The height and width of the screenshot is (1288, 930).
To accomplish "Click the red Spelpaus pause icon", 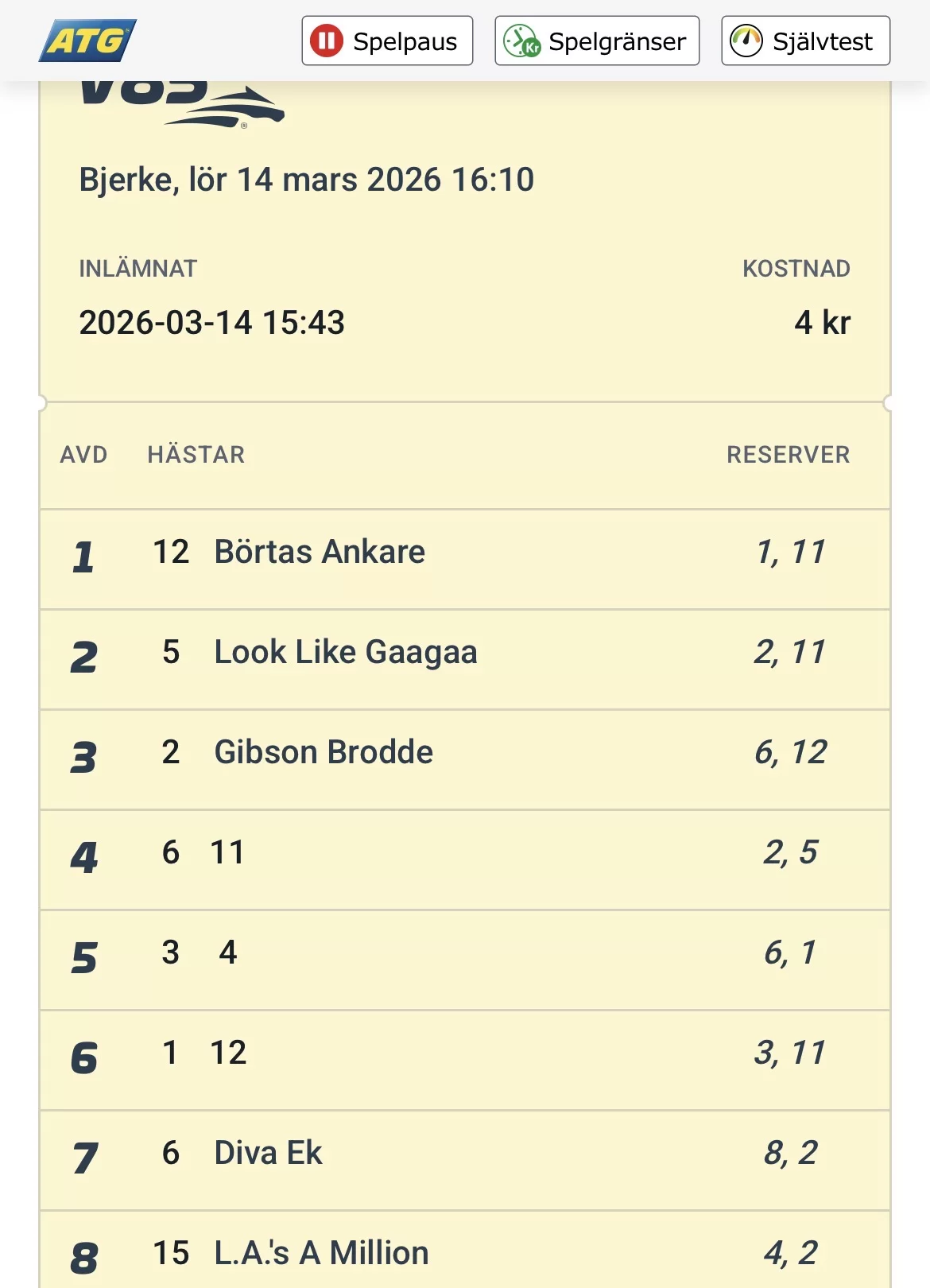I will (326, 41).
